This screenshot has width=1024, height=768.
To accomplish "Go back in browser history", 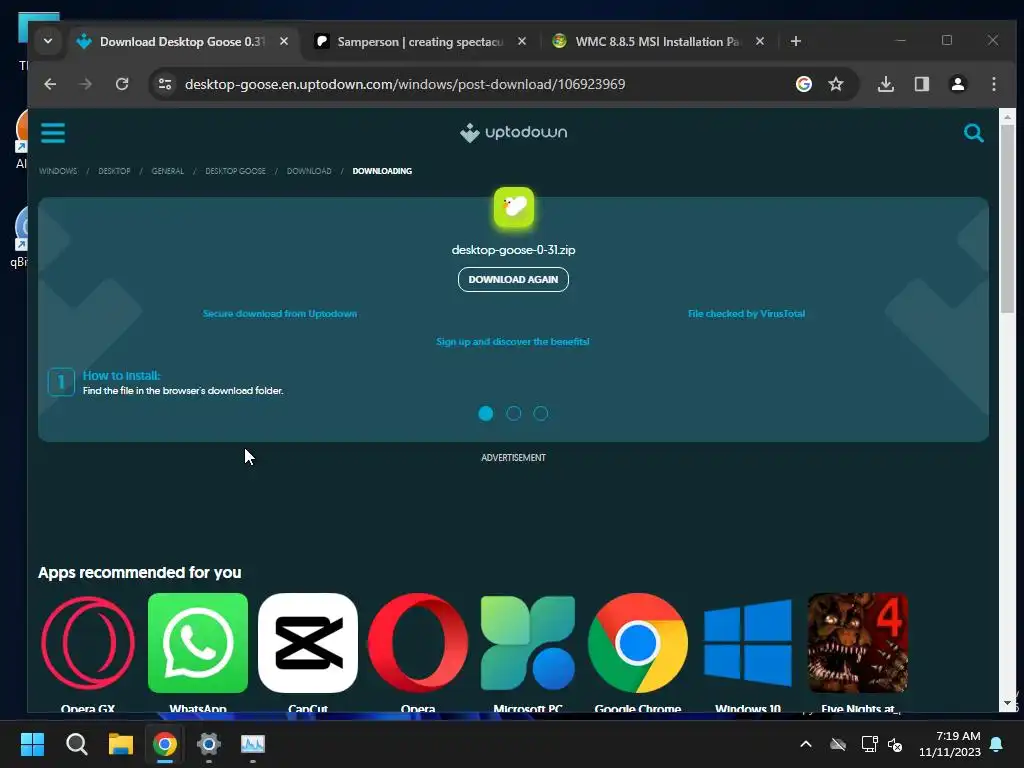I will pyautogui.click(x=50, y=84).
